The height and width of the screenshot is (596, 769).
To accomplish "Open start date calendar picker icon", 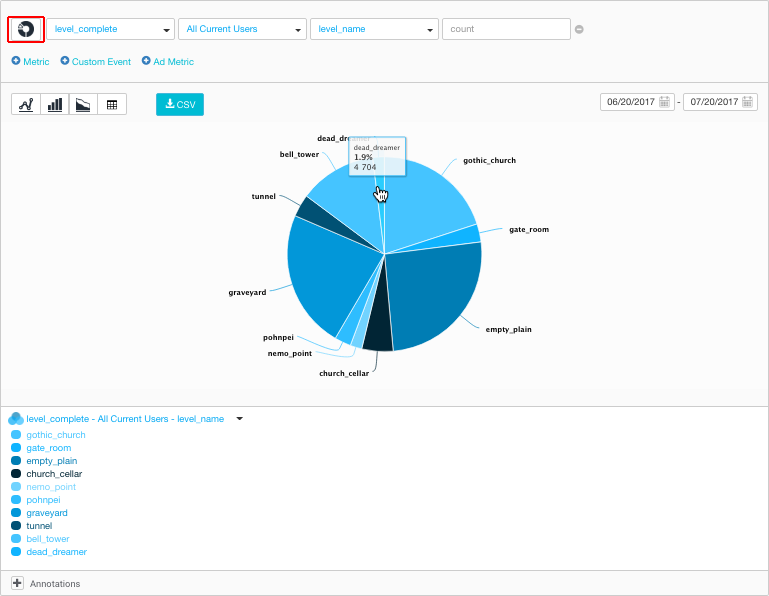I will 664,102.
